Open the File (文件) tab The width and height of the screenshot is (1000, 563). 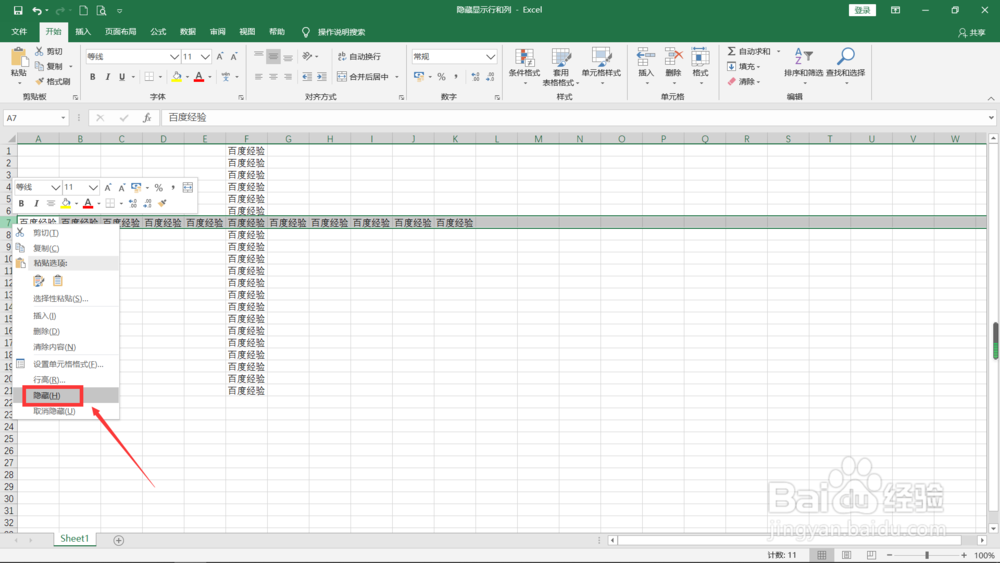tap(19, 32)
